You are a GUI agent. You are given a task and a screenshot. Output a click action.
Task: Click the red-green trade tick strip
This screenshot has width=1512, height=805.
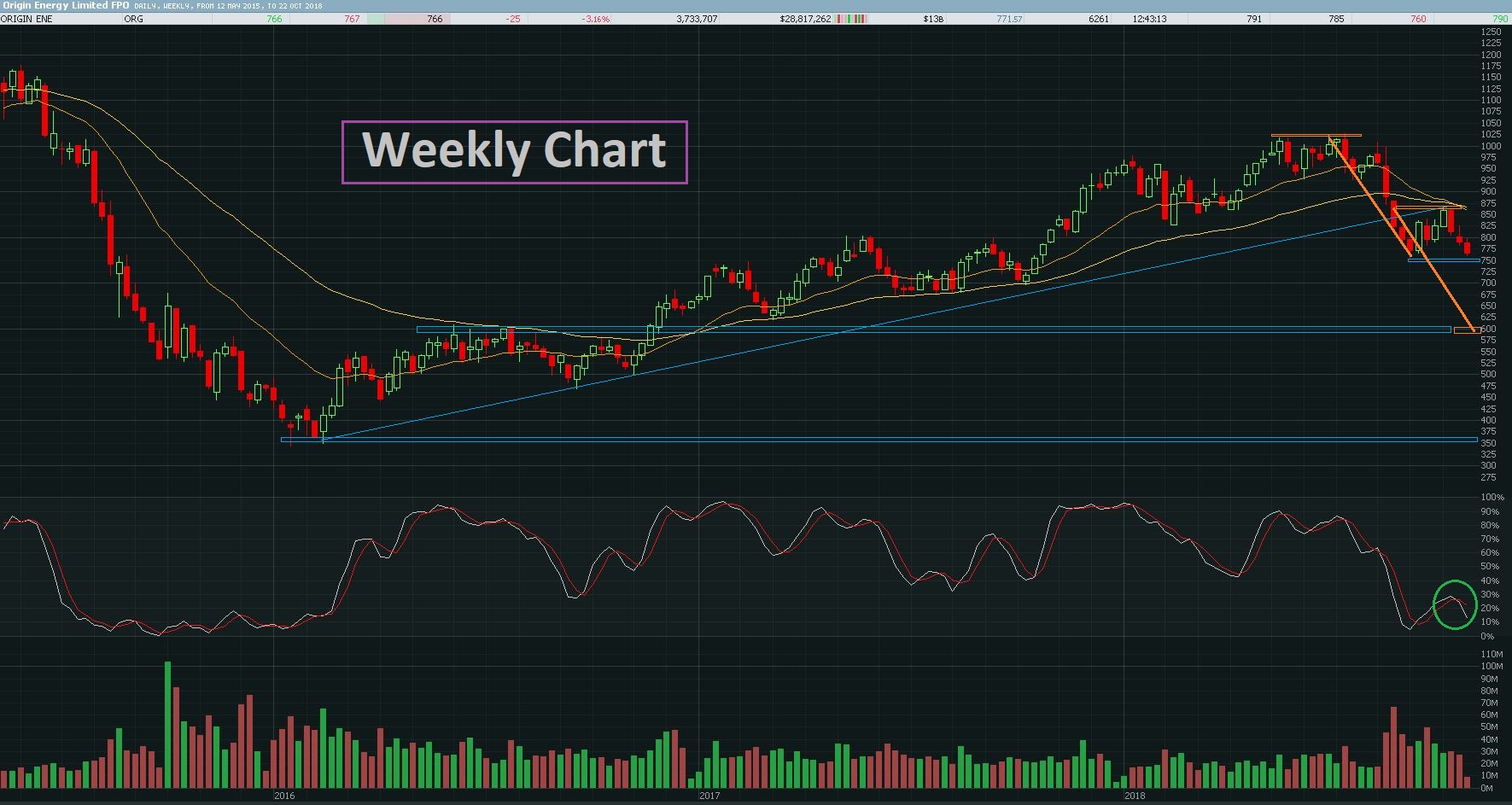pyautogui.click(x=852, y=19)
